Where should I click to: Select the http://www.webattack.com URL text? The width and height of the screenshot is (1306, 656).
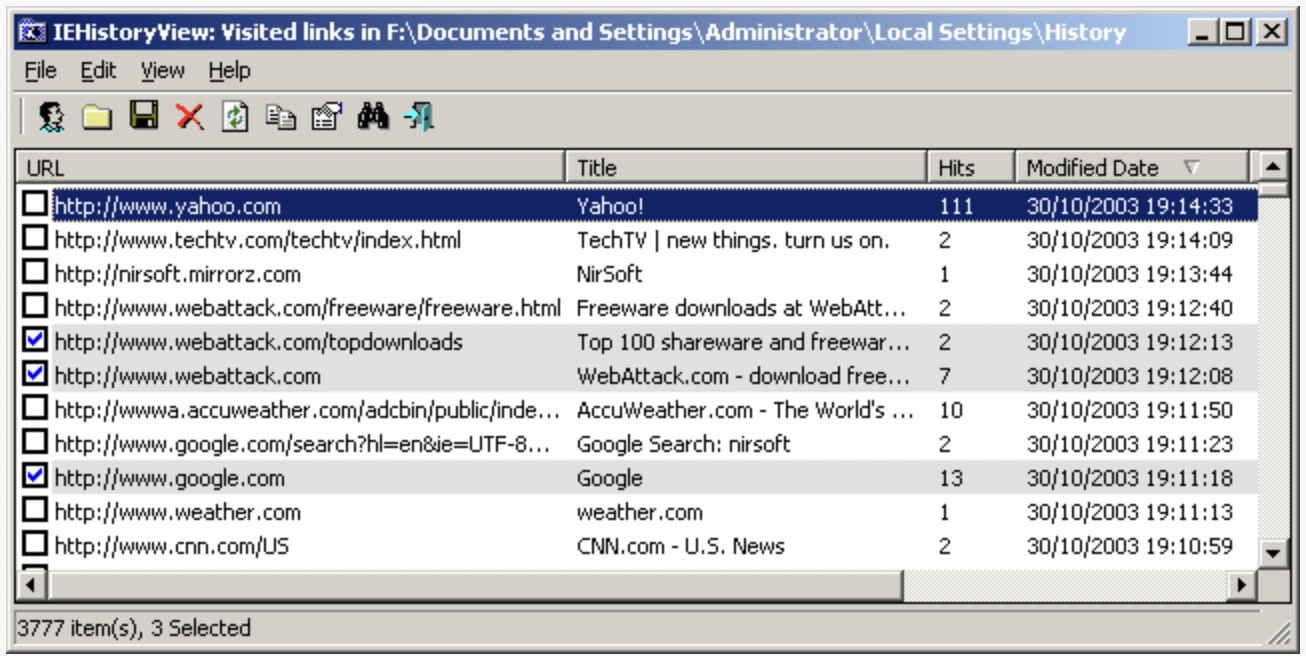point(188,376)
